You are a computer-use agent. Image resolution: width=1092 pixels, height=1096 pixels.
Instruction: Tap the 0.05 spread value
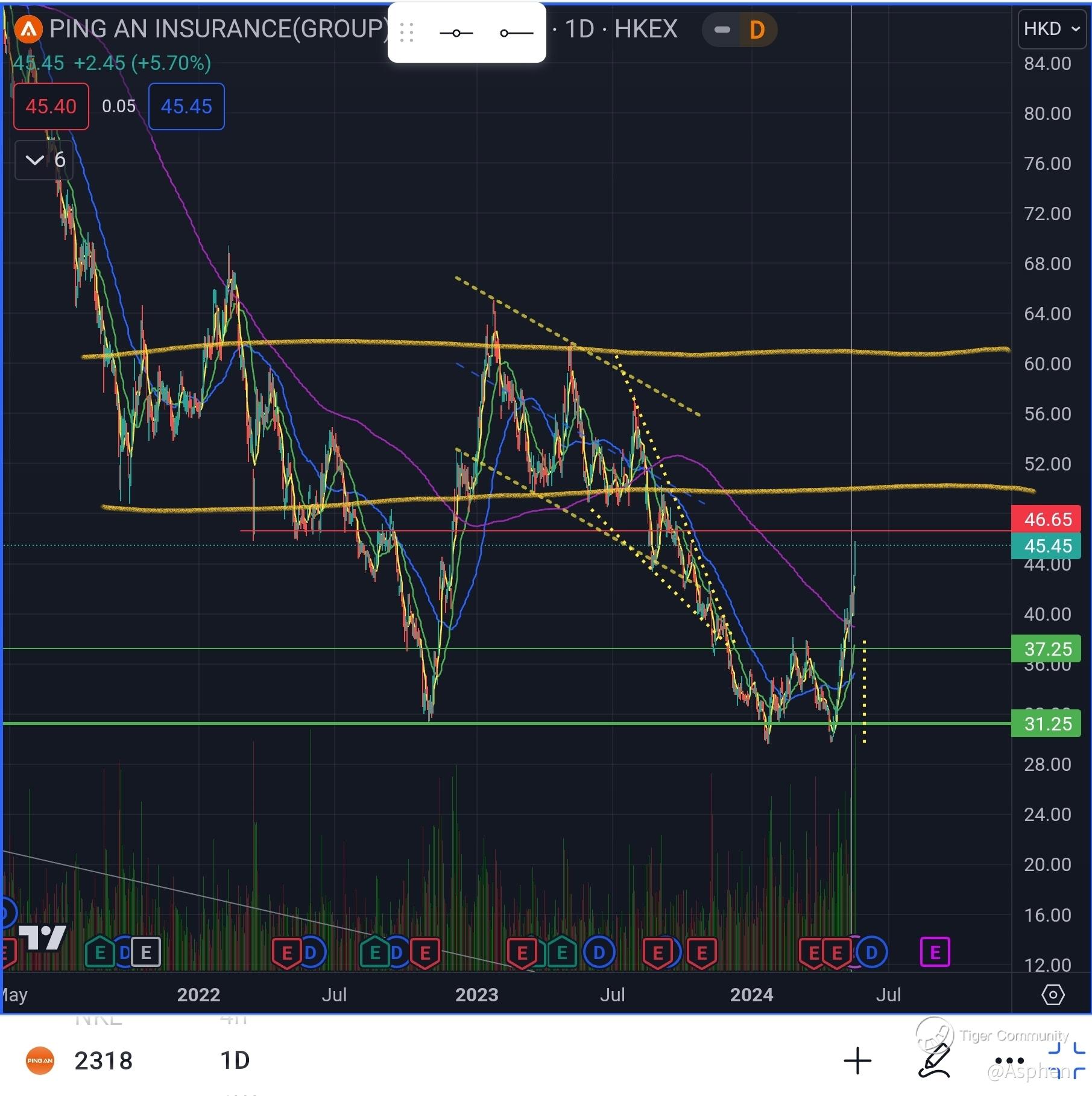(119, 107)
